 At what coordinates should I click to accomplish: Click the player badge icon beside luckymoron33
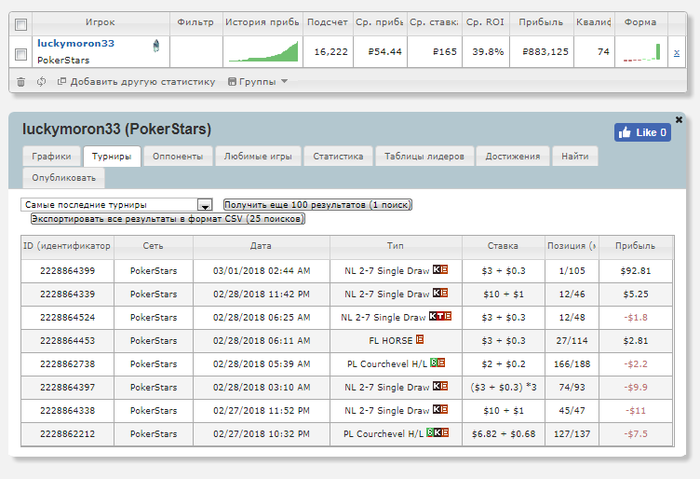[x=156, y=46]
